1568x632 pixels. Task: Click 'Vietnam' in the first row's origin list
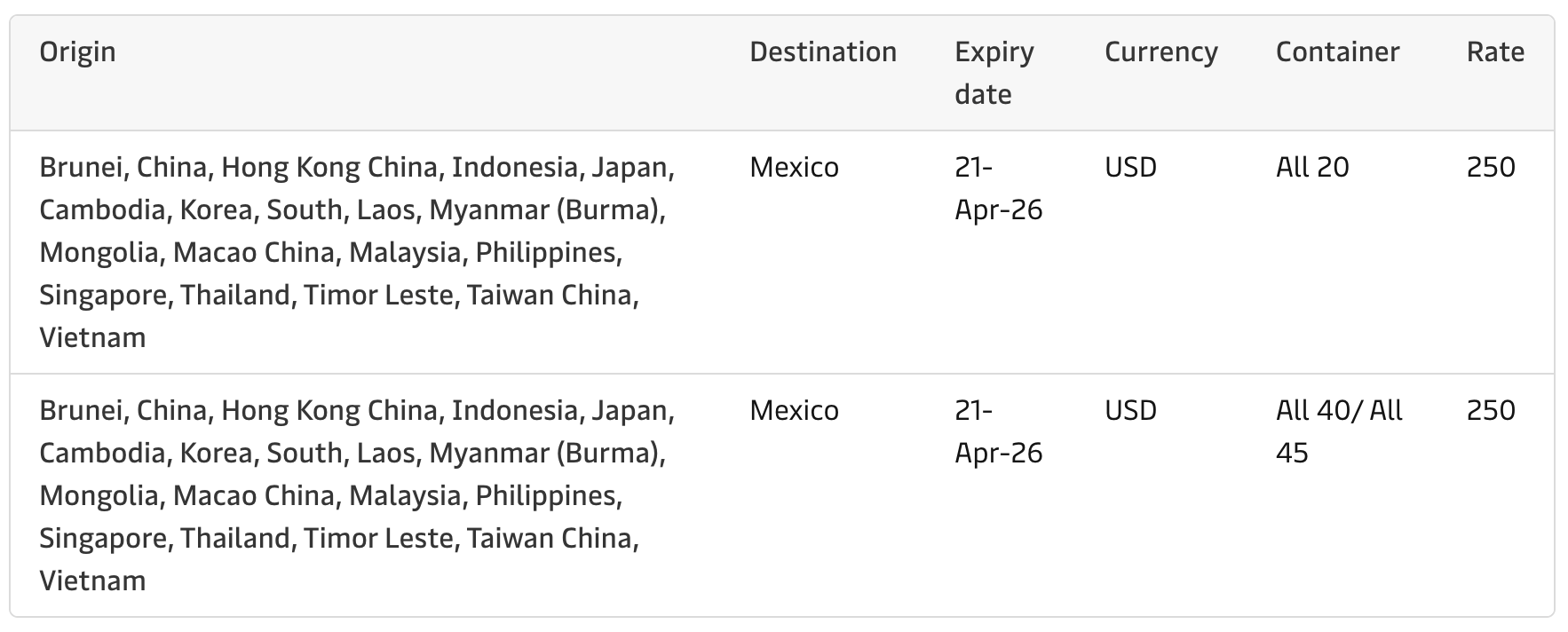92,338
